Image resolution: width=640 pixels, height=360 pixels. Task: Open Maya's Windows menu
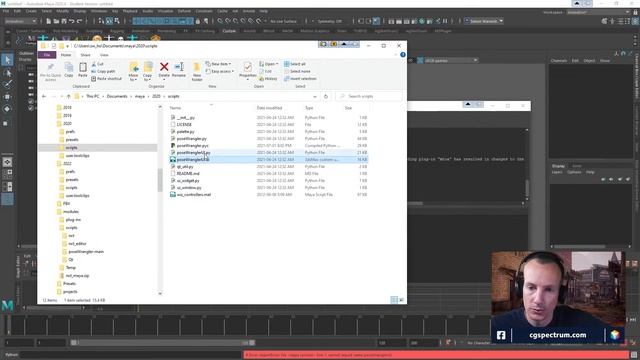pos(99,11)
